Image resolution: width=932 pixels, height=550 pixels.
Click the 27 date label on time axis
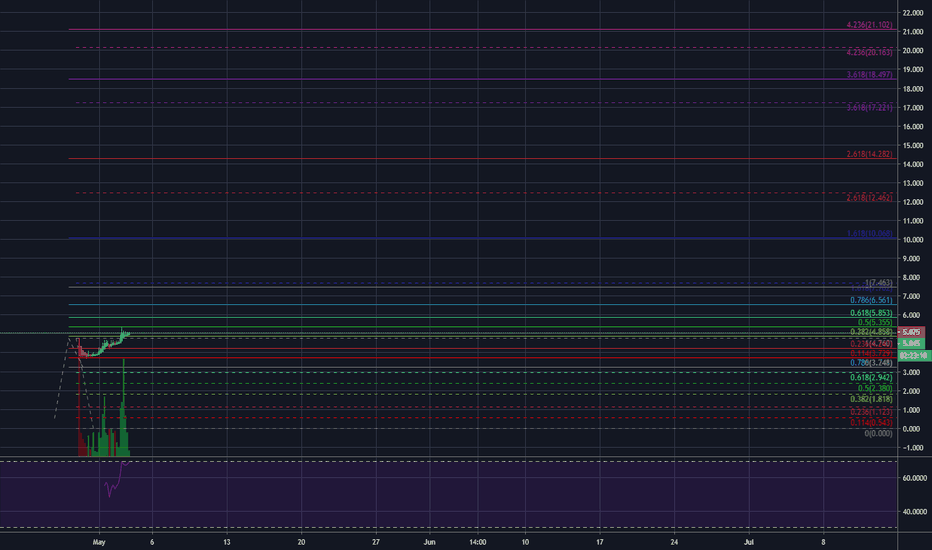[x=376, y=542]
